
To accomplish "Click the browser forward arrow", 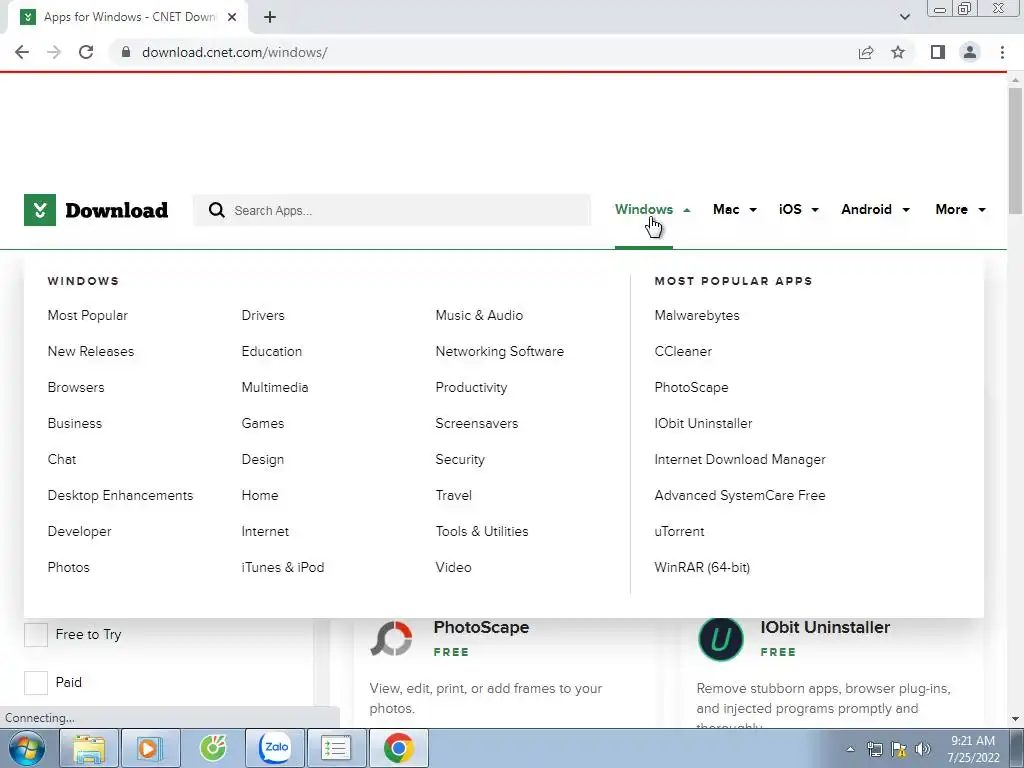I will click(54, 52).
